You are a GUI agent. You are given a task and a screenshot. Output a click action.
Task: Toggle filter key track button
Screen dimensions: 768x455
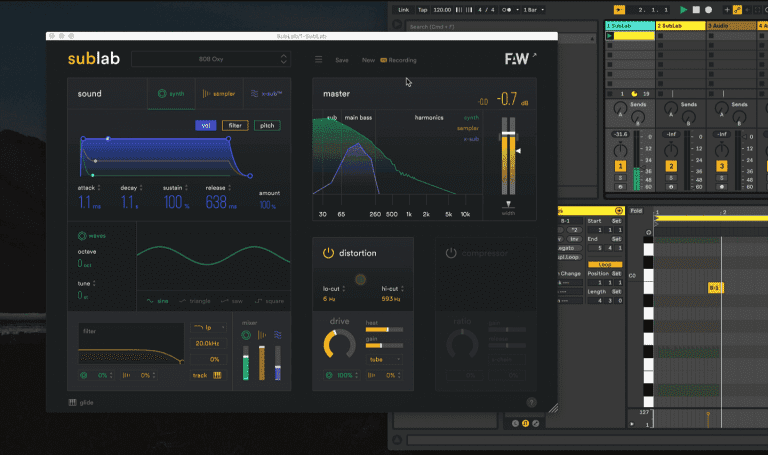pos(207,376)
